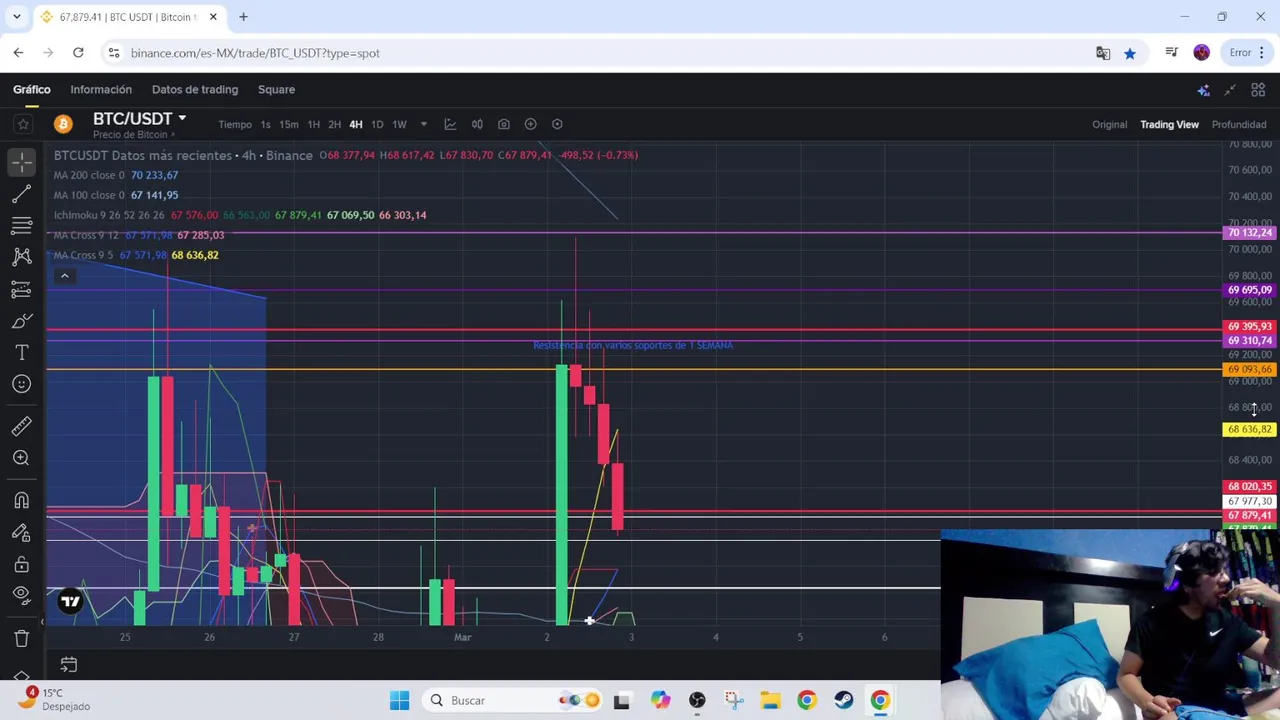This screenshot has height=720, width=1280.
Task: Click the yellow 68 636,82 price label
Action: click(1249, 429)
